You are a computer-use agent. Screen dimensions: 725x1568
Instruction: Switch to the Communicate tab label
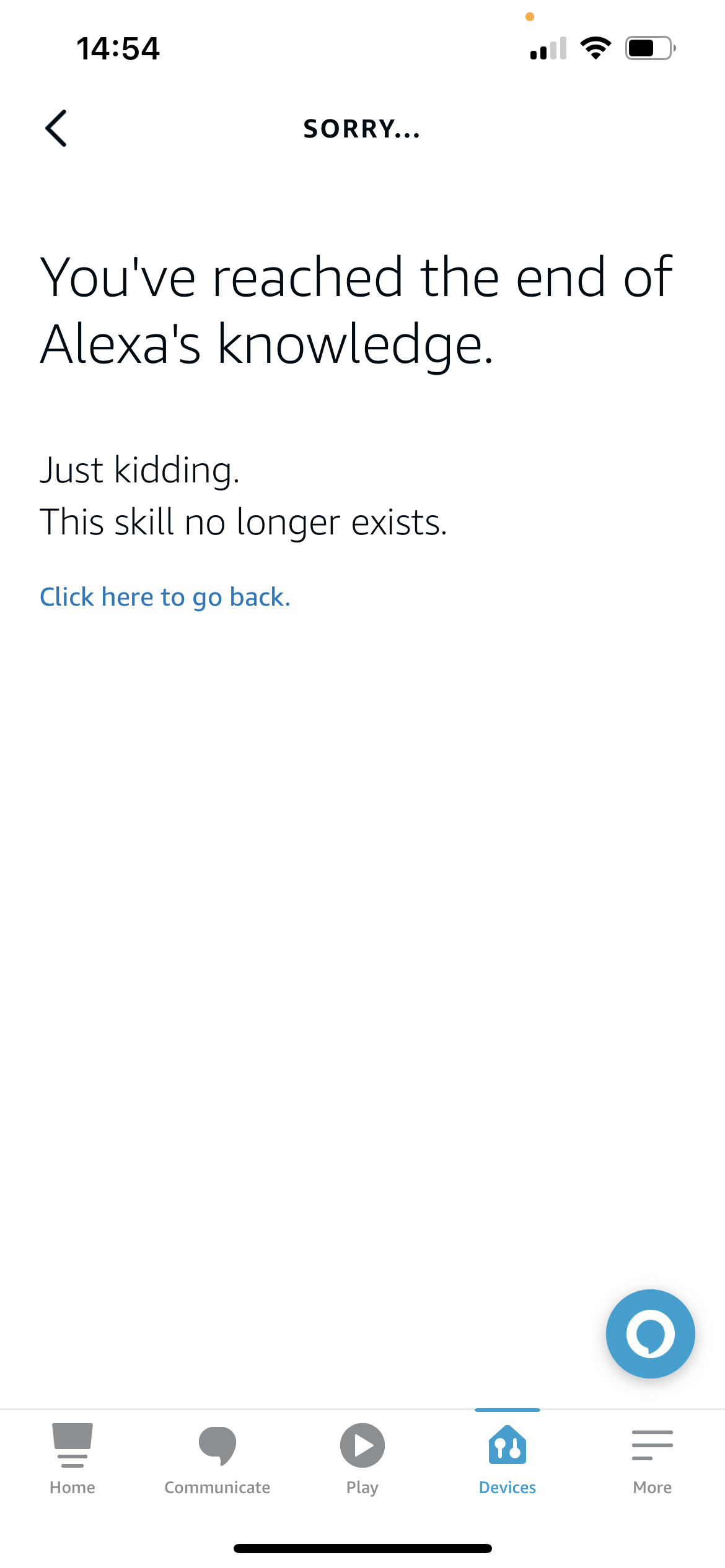[217, 1487]
